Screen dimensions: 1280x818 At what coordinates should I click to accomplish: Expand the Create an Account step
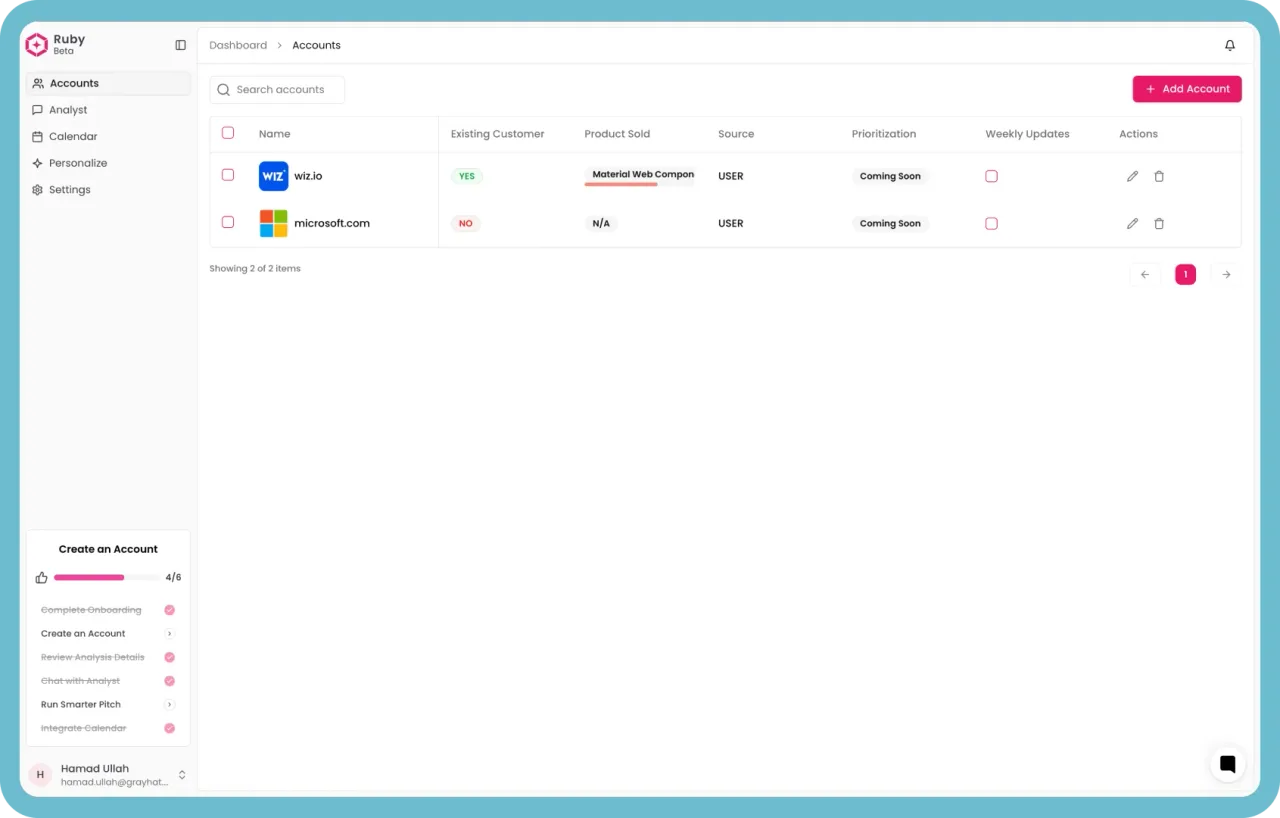point(170,634)
